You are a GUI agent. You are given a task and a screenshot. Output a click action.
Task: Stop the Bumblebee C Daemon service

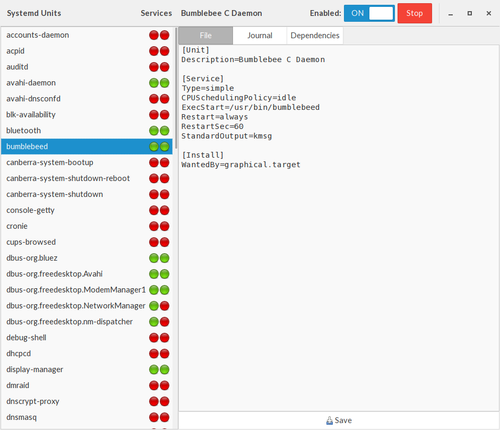pyautogui.click(x=415, y=13)
